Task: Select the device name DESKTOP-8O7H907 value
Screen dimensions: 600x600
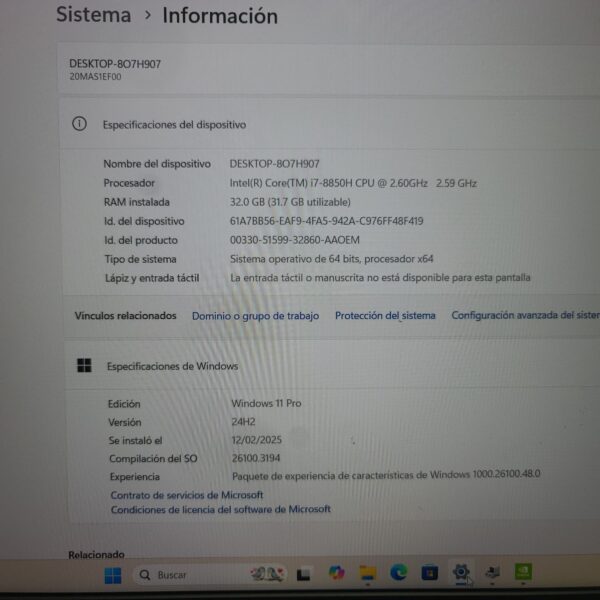Action: 274,164
